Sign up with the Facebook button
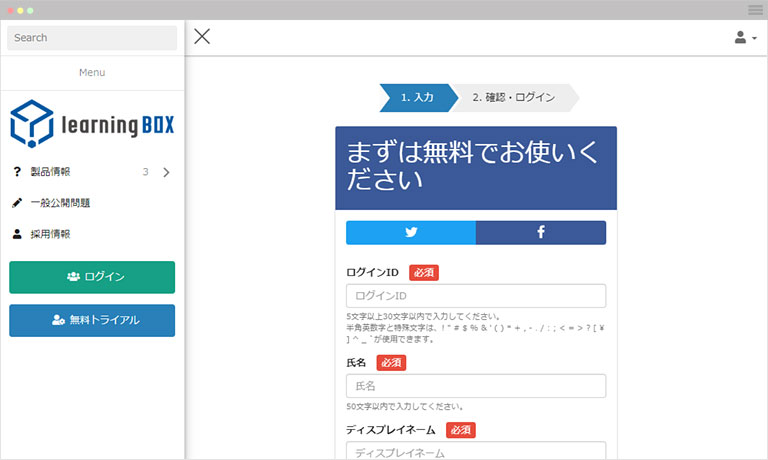This screenshot has width=768, height=460. pos(541,232)
